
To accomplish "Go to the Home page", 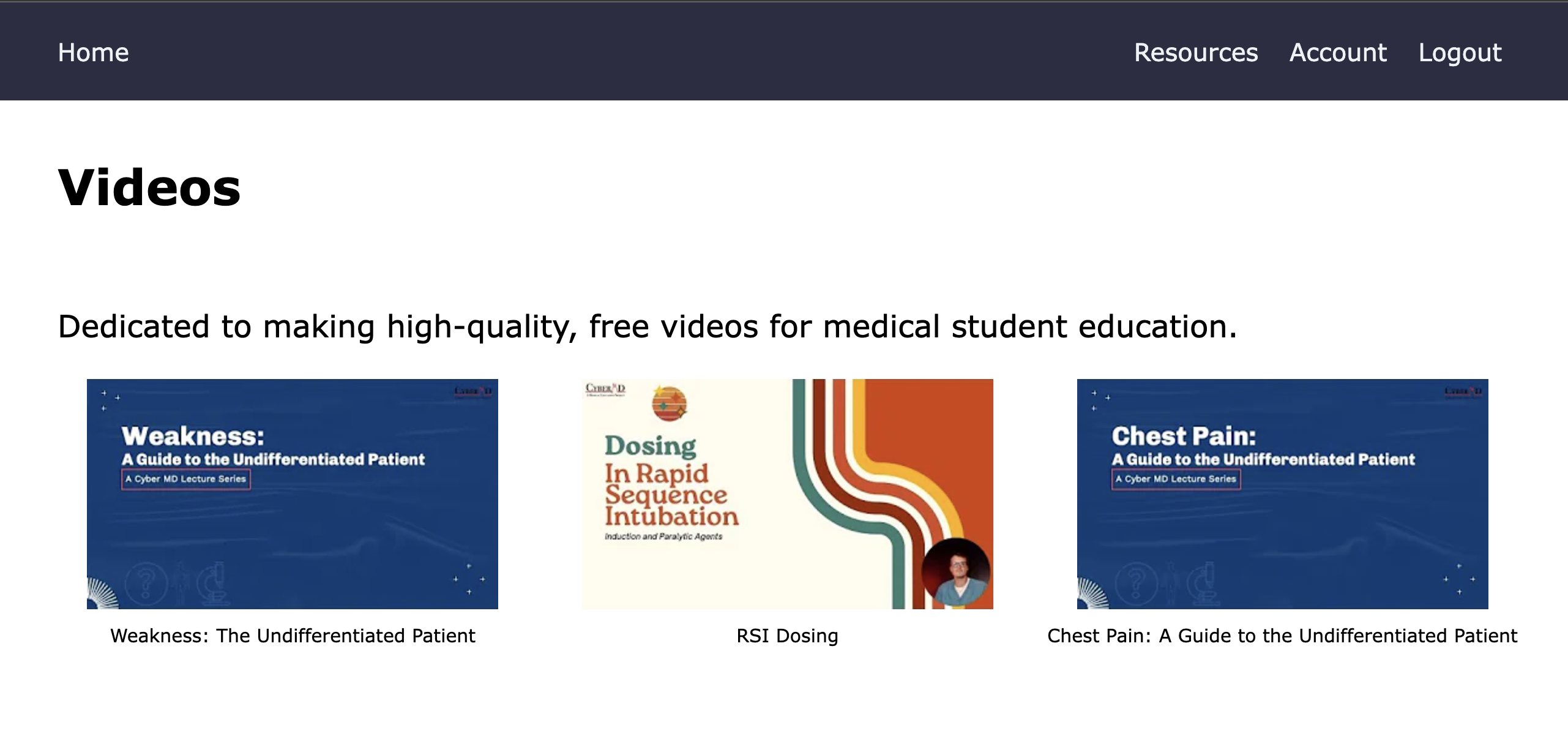I will pos(93,53).
